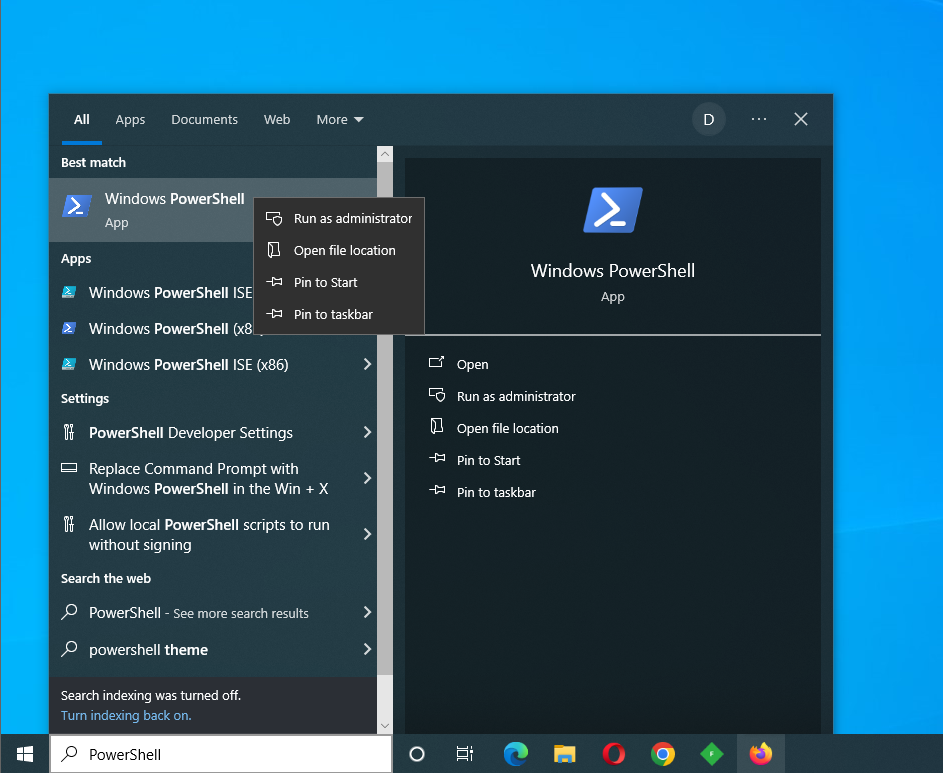Open PowerShell Developer Settings
Screen dimensions: 943x773
pos(213,433)
